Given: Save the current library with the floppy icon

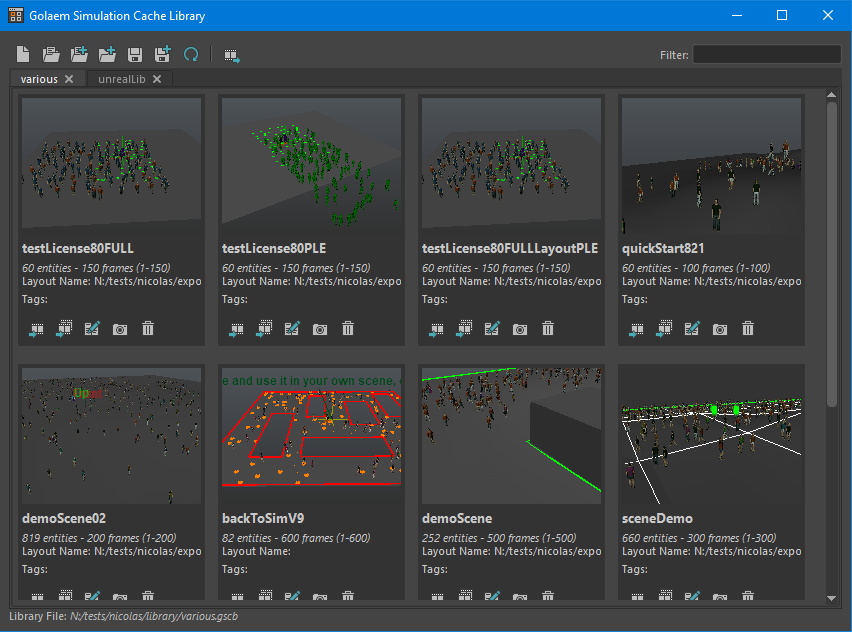Looking at the screenshot, I should click(135, 54).
